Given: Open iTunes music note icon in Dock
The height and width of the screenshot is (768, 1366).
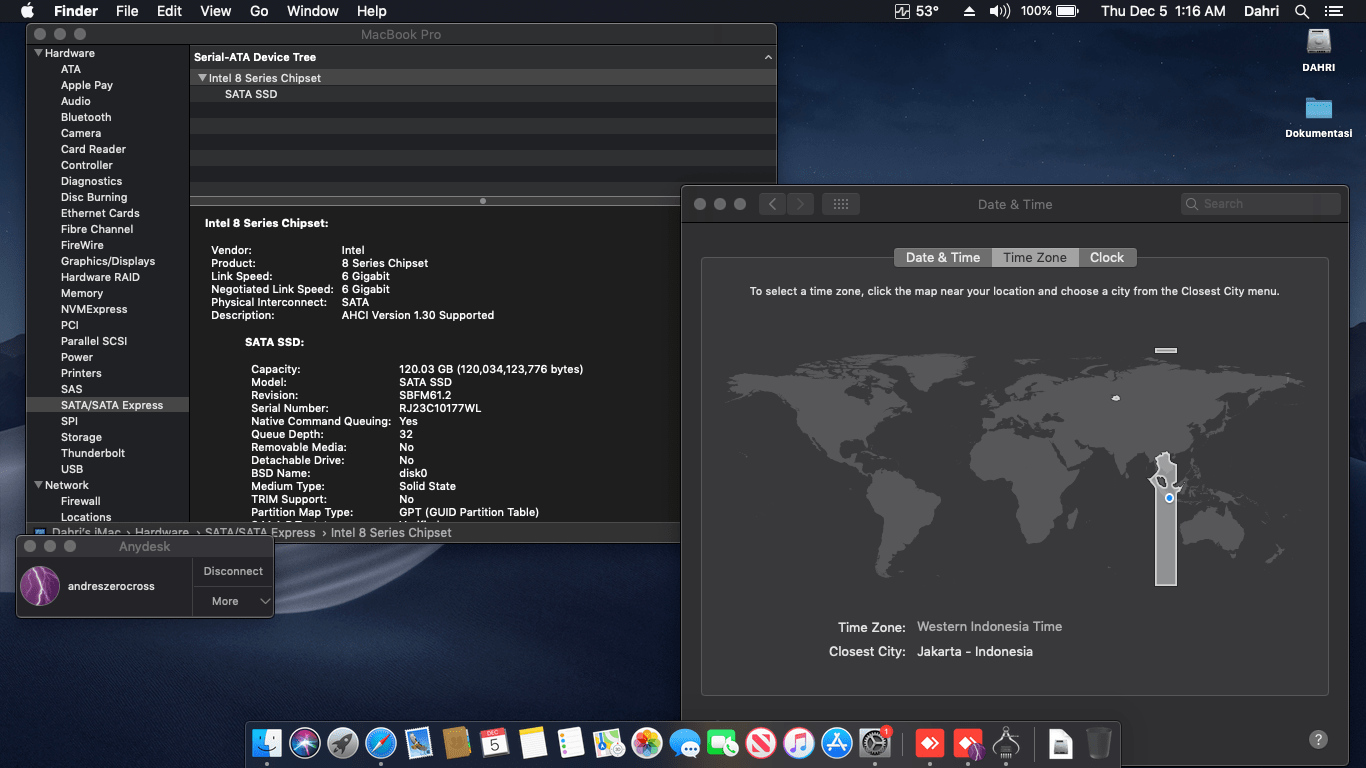Looking at the screenshot, I should pos(799,743).
